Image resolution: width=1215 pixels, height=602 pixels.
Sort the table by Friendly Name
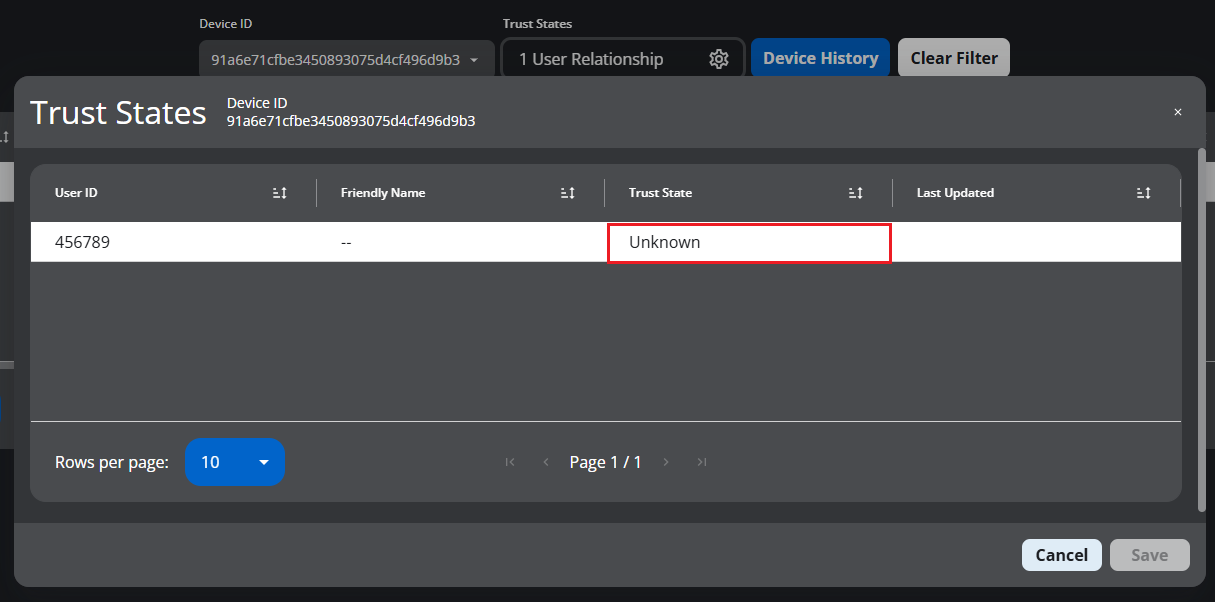[568, 193]
